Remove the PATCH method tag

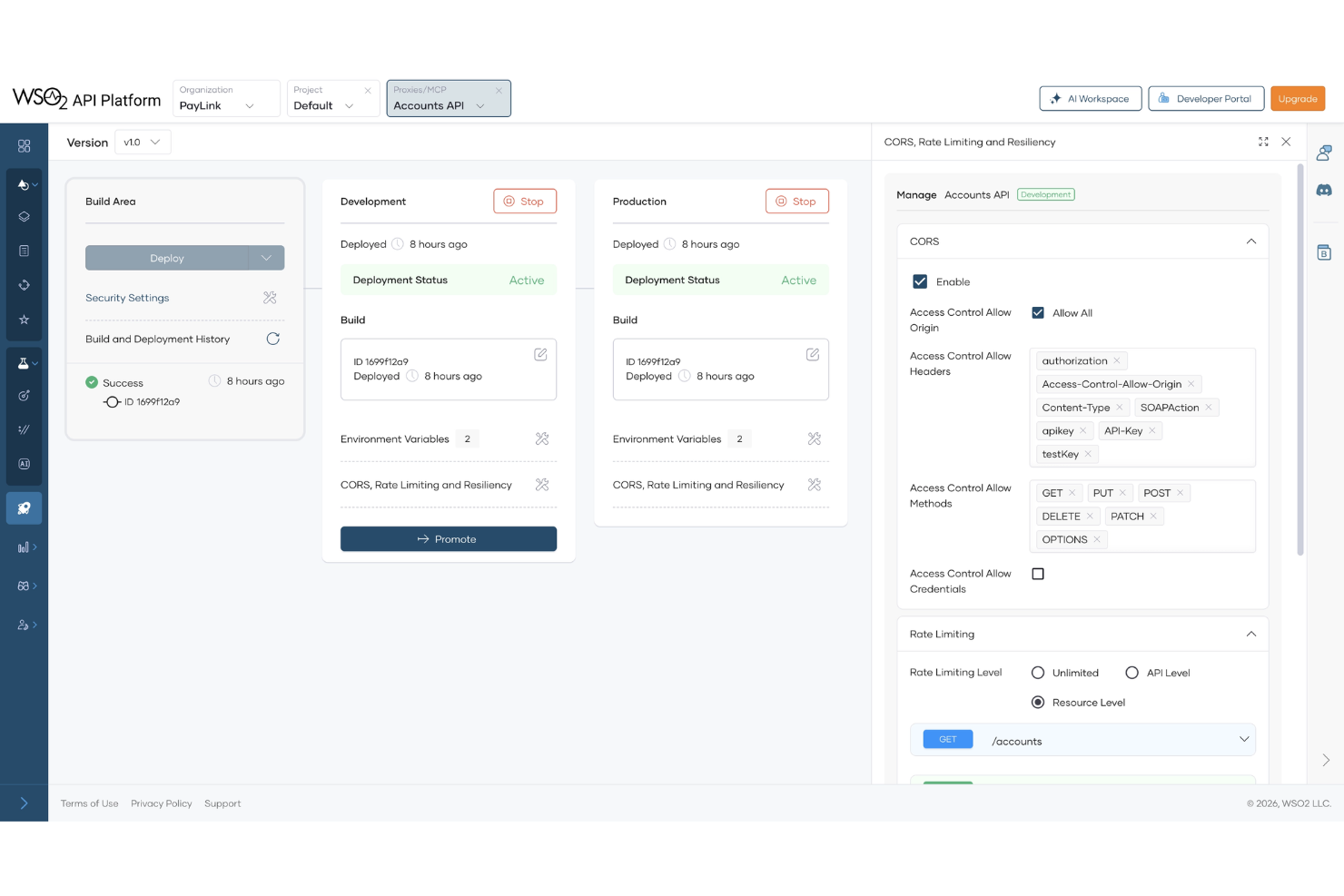click(1153, 517)
